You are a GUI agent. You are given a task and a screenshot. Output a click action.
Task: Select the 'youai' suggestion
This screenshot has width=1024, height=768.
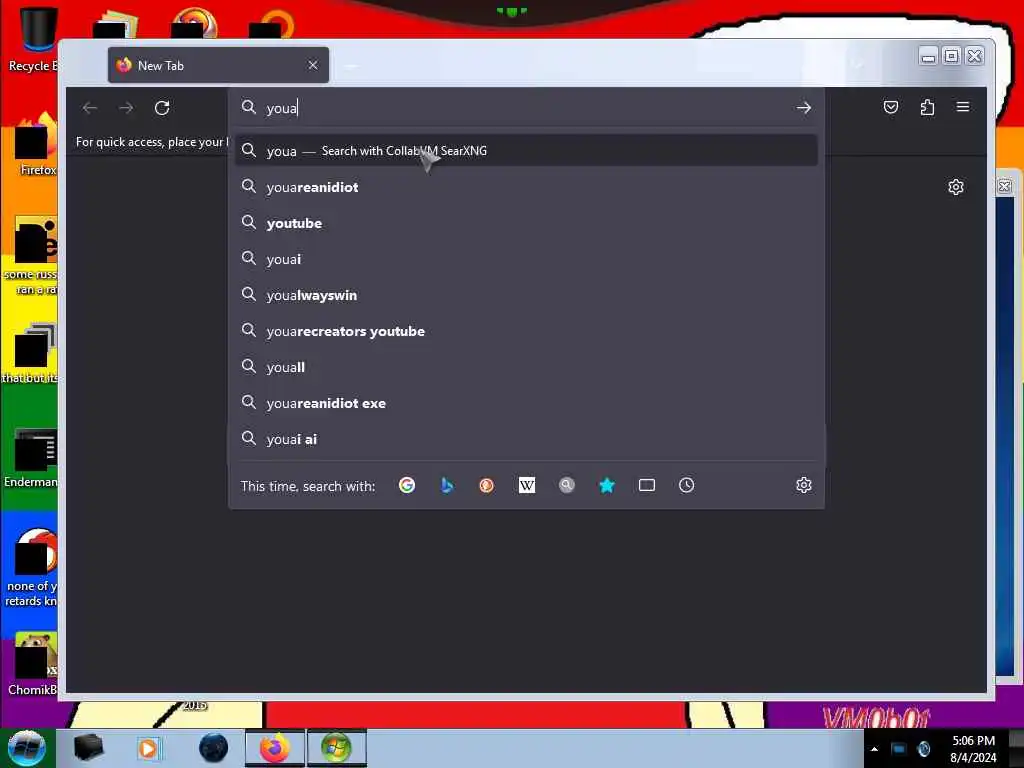point(526,259)
